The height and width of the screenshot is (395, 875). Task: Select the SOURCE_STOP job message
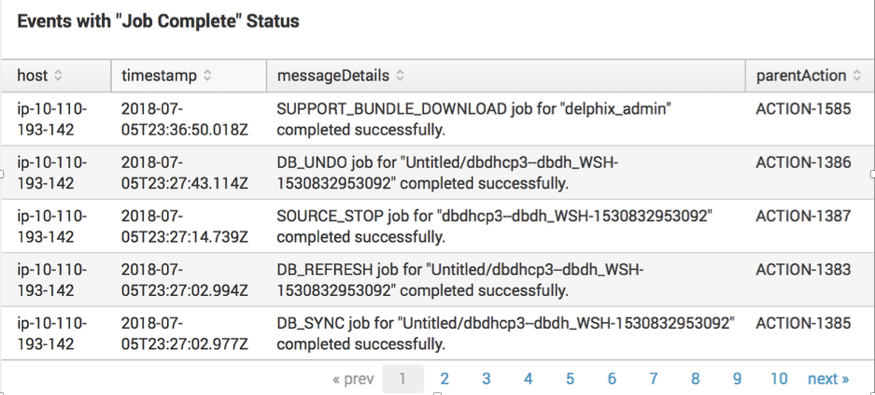(x=494, y=227)
